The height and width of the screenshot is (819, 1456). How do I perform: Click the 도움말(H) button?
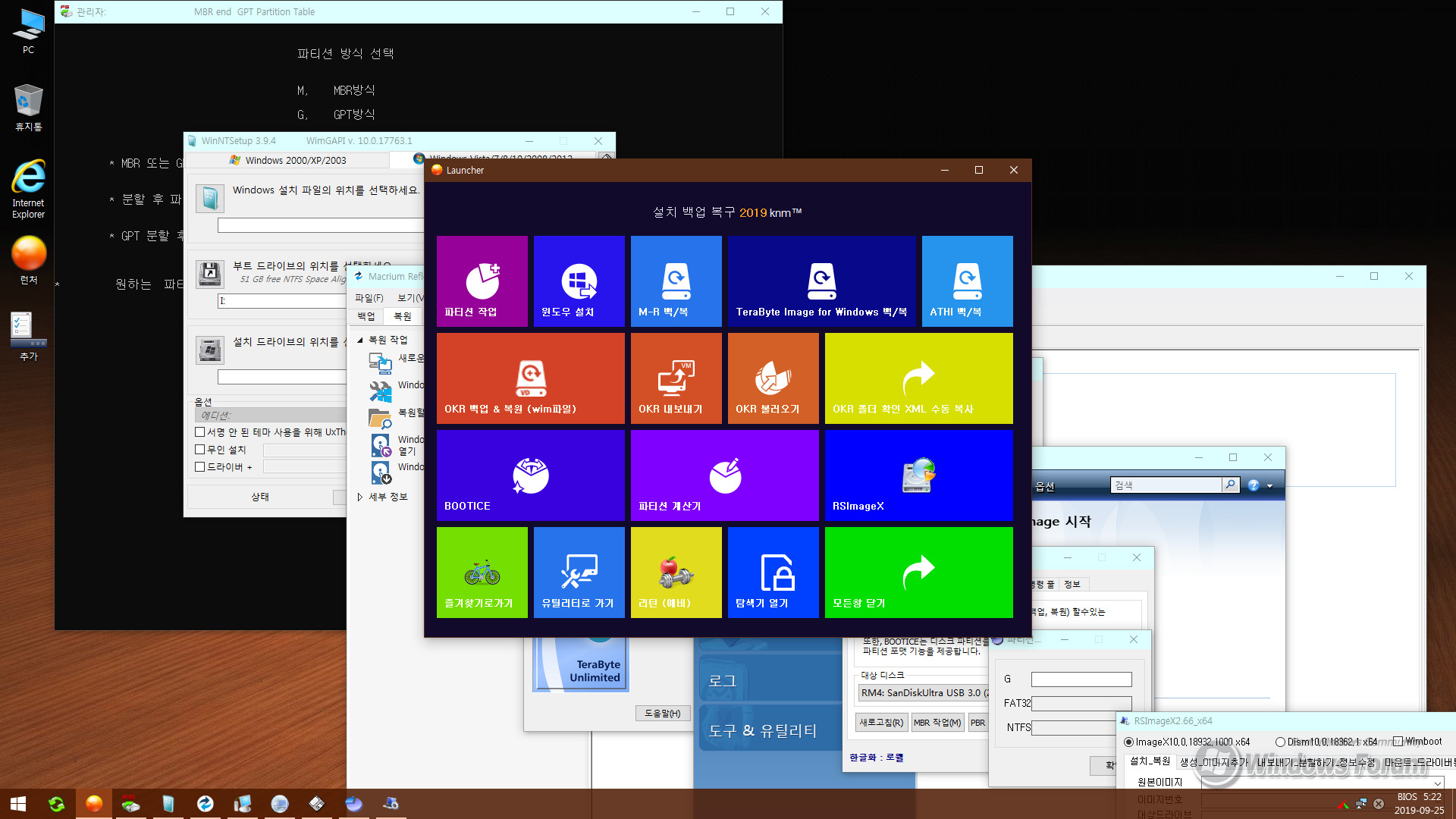pyautogui.click(x=663, y=714)
